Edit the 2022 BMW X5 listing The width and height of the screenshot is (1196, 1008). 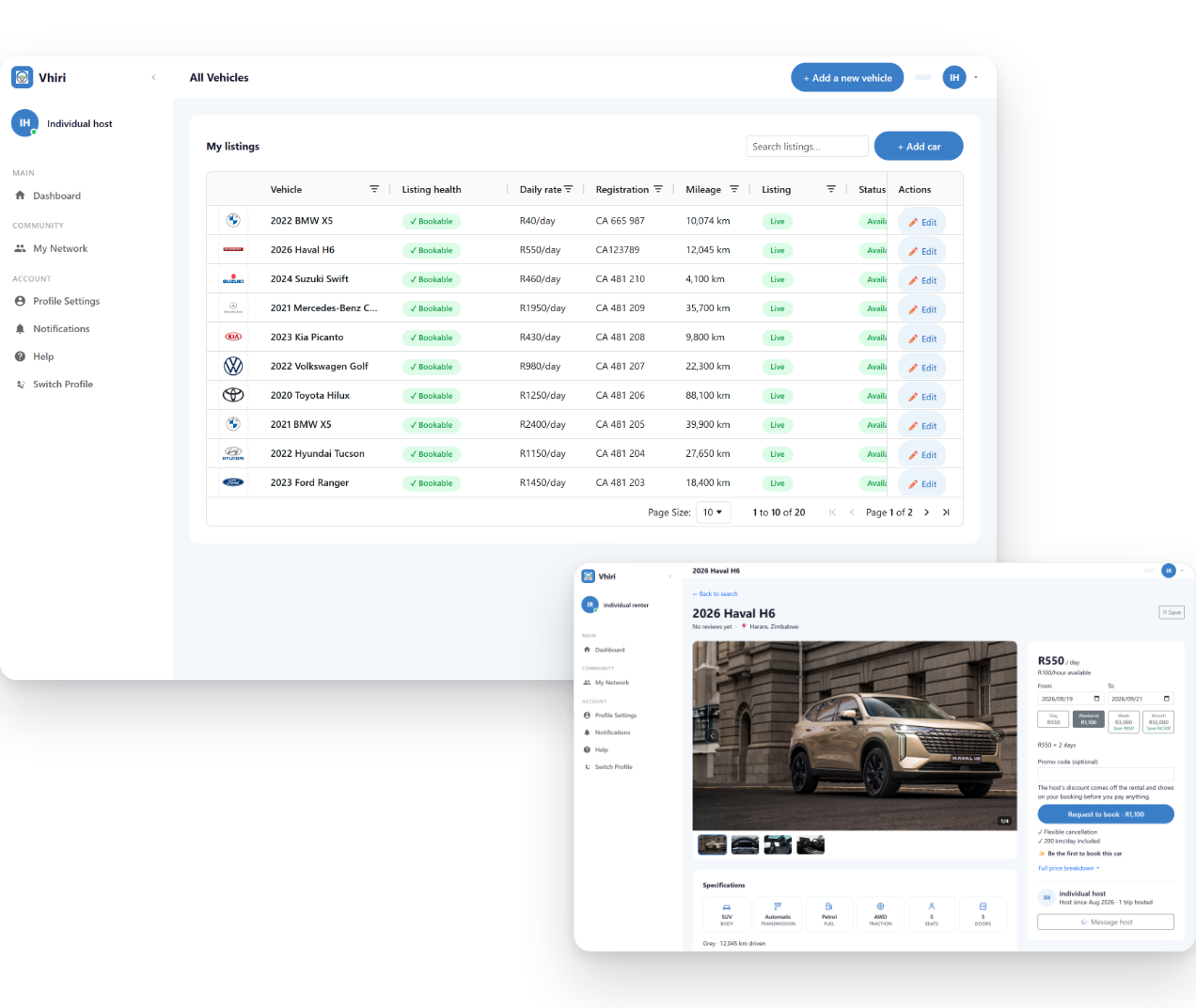pyautogui.click(x=922, y=222)
